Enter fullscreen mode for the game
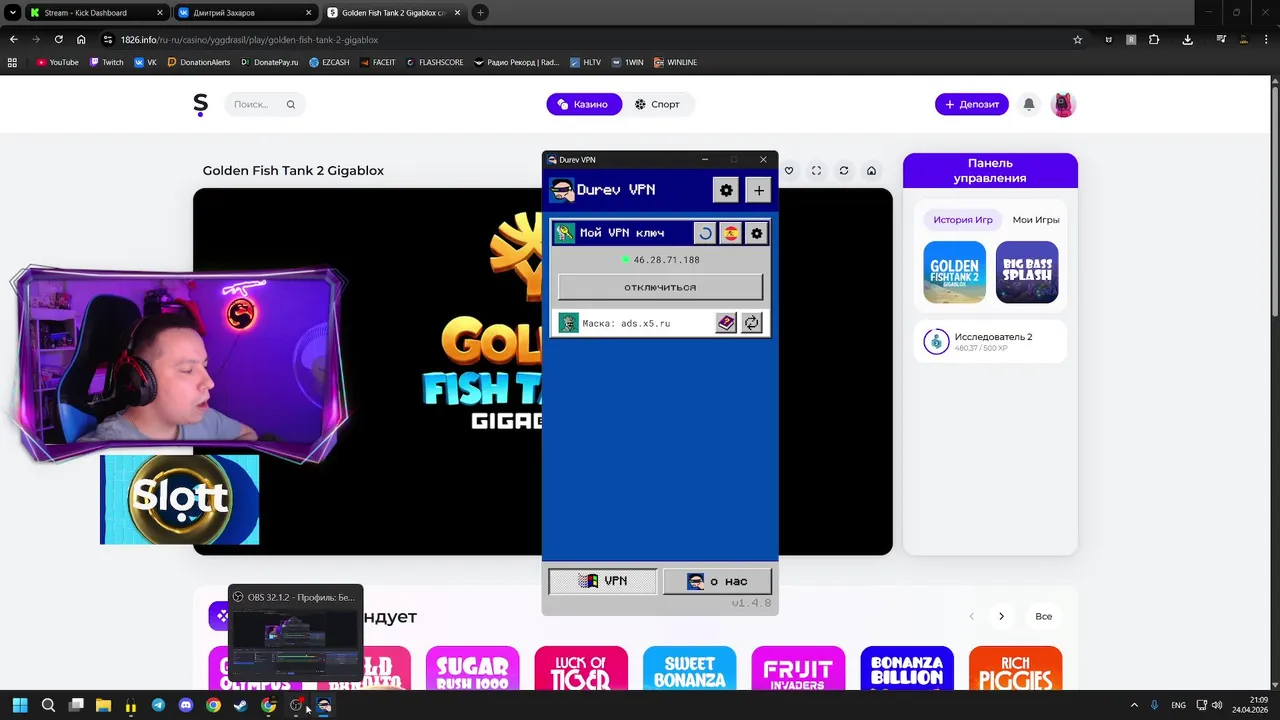 coord(816,171)
